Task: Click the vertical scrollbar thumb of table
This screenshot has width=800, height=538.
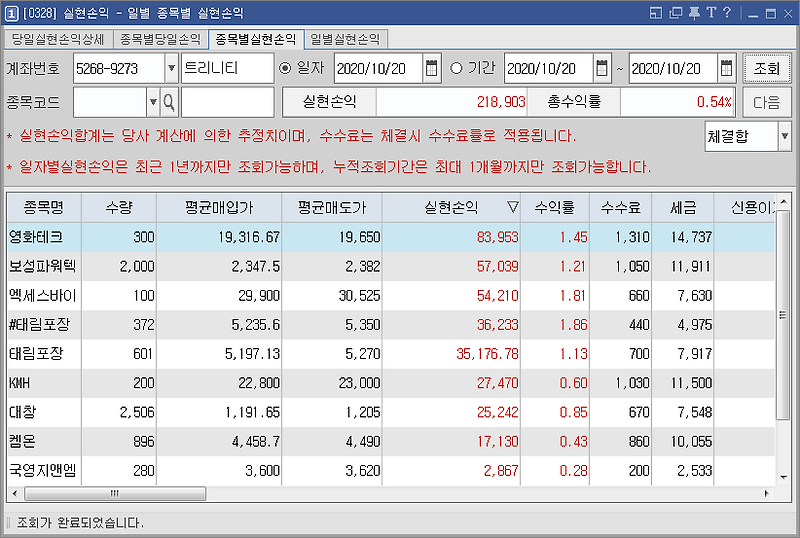Action: point(782,315)
